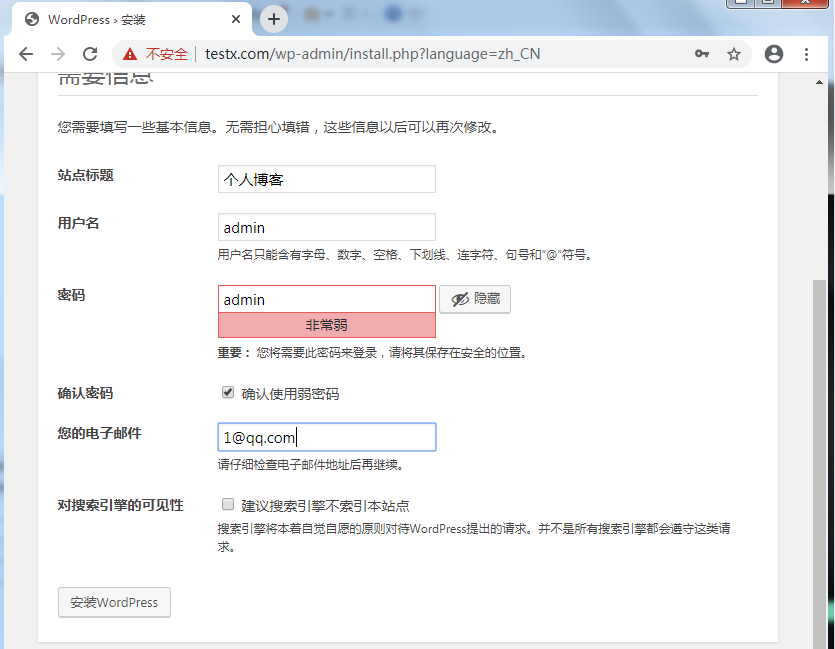Viewport: 835px width, 649px height.
Task: Uncheck 确认使用弱密码 checkbox
Action: coord(228,393)
